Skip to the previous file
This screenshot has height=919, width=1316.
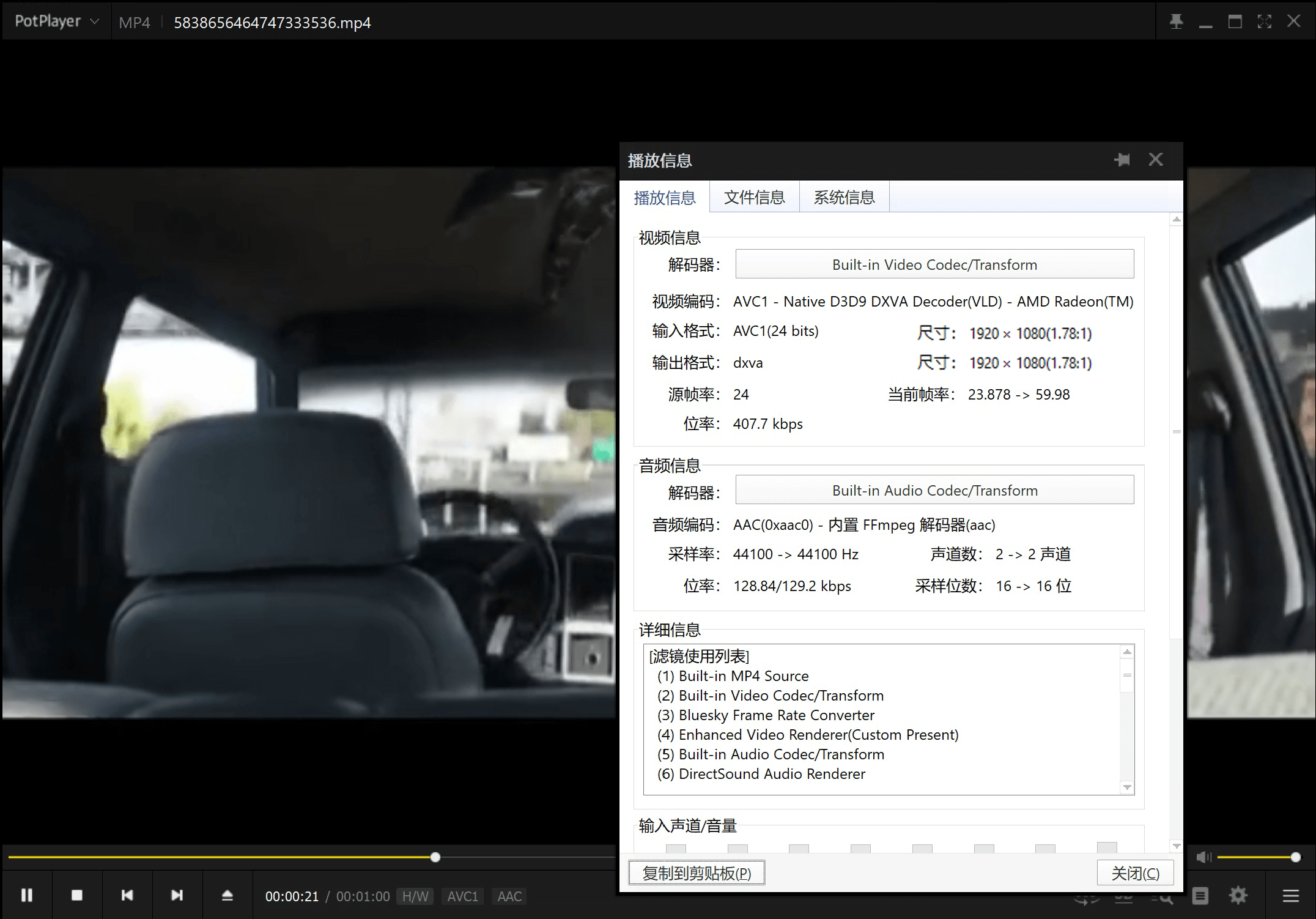pos(127,895)
